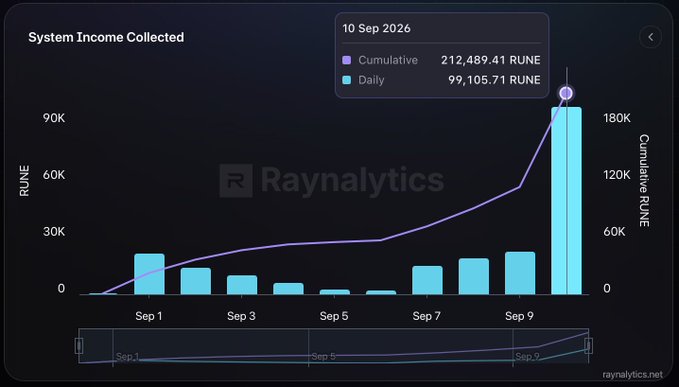Select the left range slider handle
679x387 pixels.
point(79,346)
